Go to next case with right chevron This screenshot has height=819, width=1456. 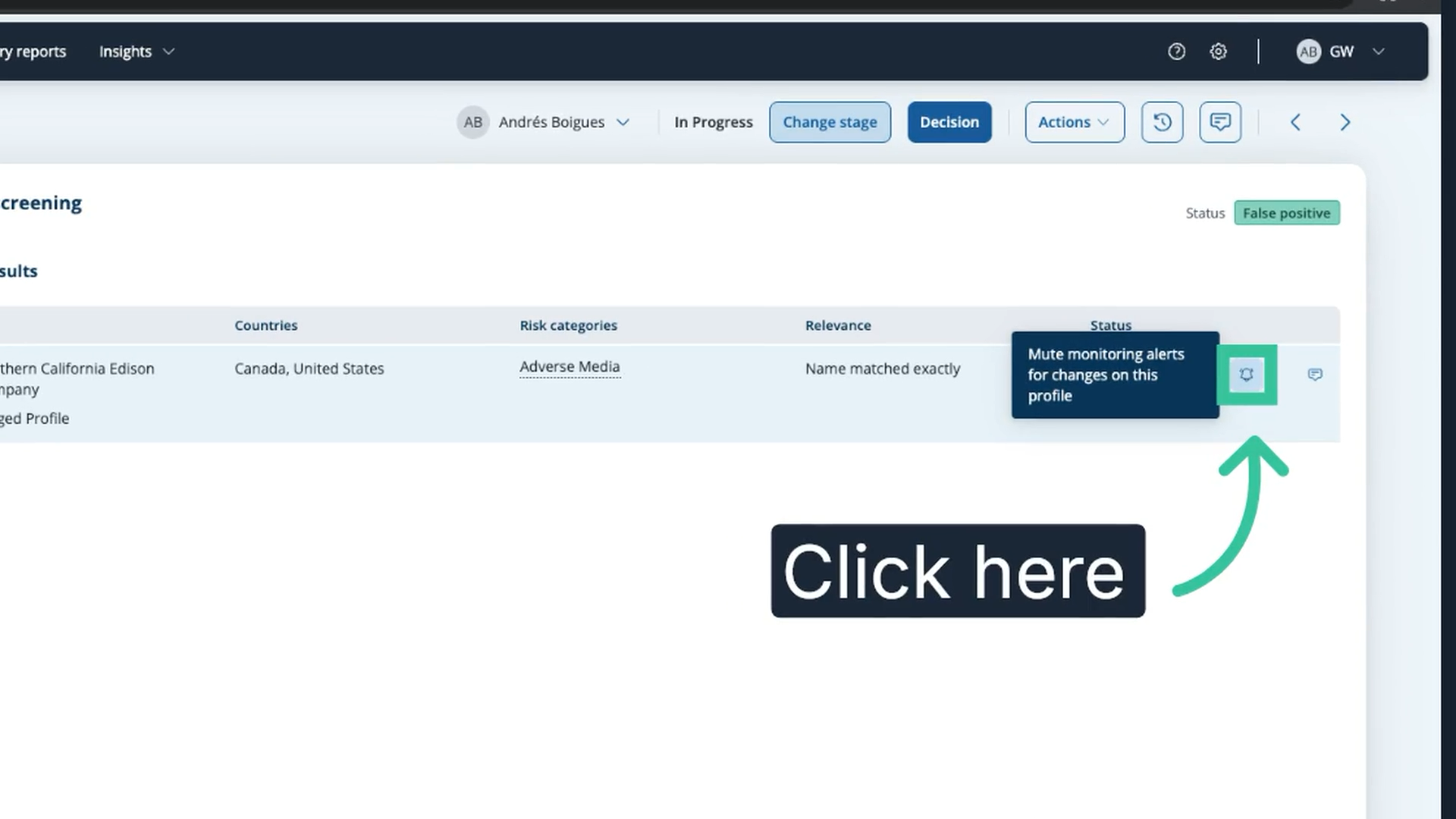tap(1345, 122)
